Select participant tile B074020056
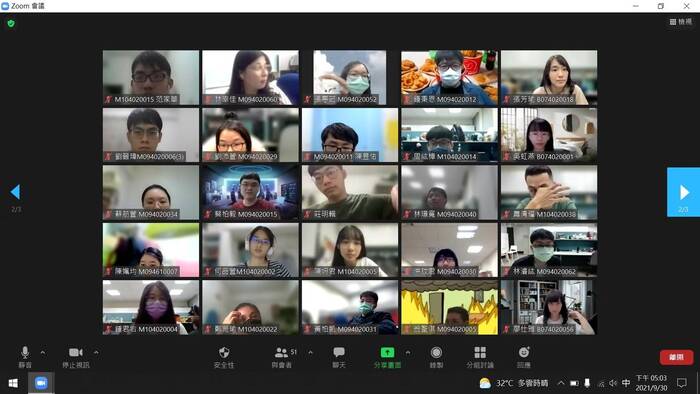 click(x=549, y=307)
